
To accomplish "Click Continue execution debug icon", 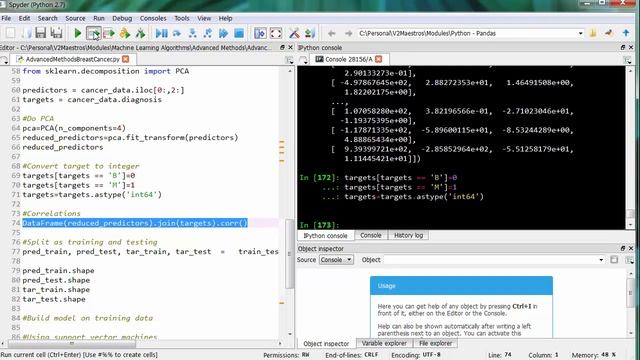I will (223, 33).
